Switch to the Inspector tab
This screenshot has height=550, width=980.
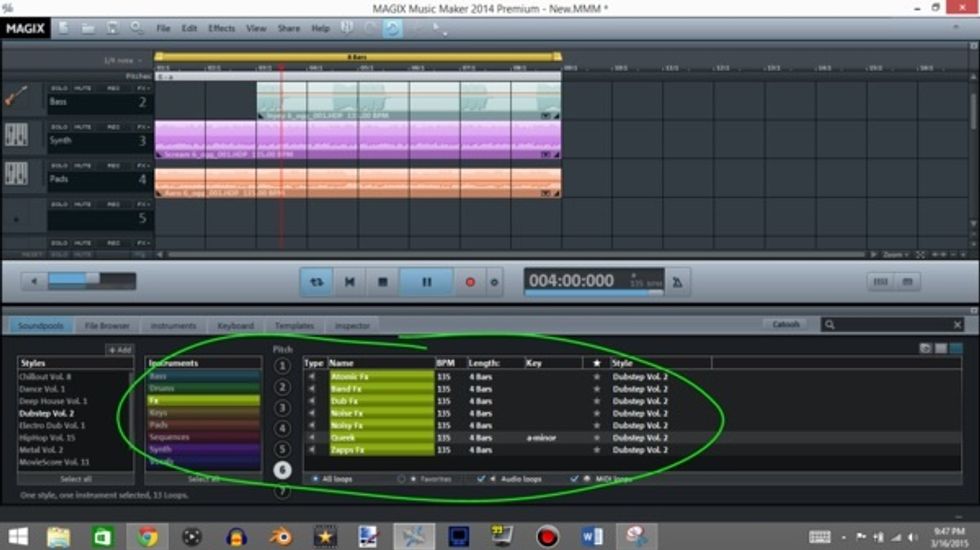coord(352,326)
